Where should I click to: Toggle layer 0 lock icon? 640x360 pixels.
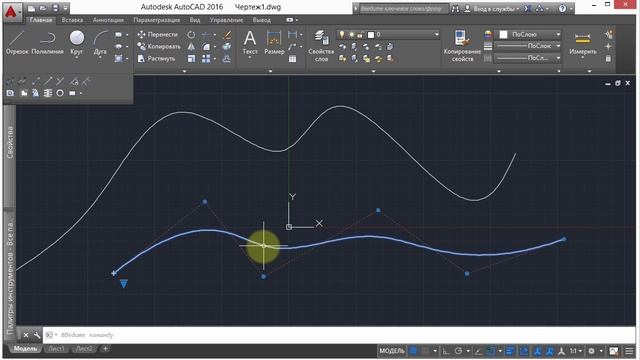360,35
